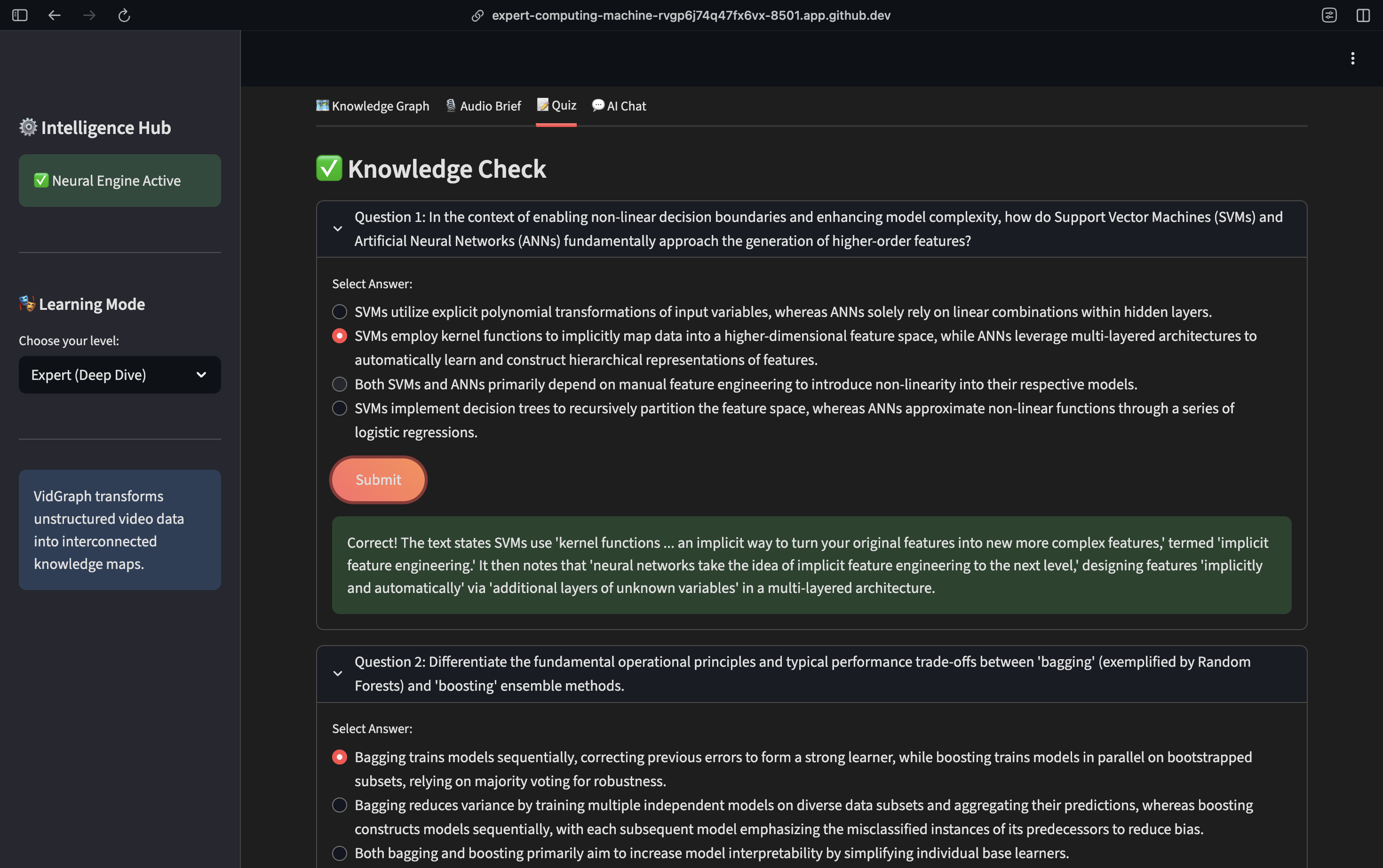Viewport: 1383px width, 868px height.
Task: Switch to the Knowledge Graph tab
Action: pos(373,106)
